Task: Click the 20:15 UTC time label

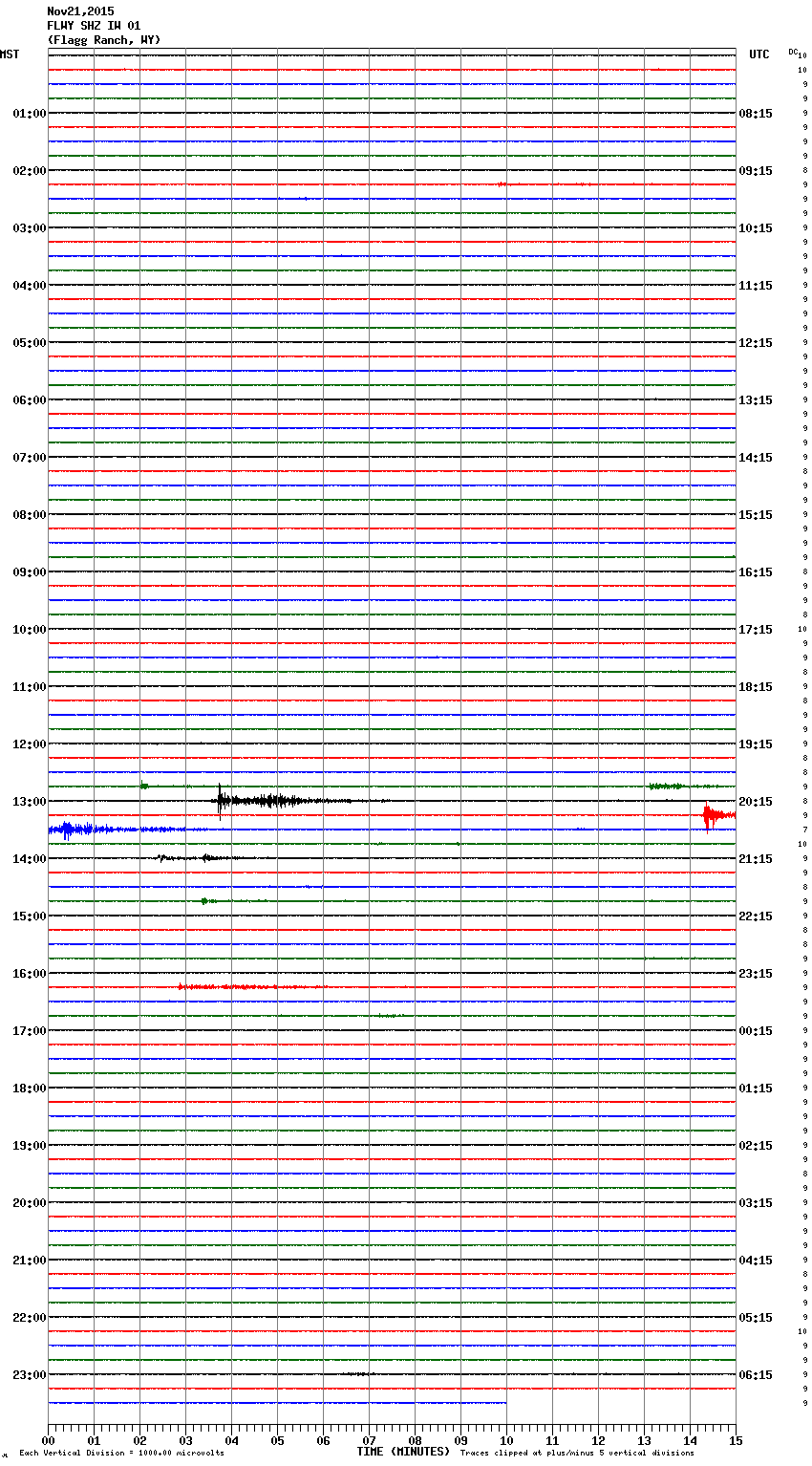Action: coord(756,802)
